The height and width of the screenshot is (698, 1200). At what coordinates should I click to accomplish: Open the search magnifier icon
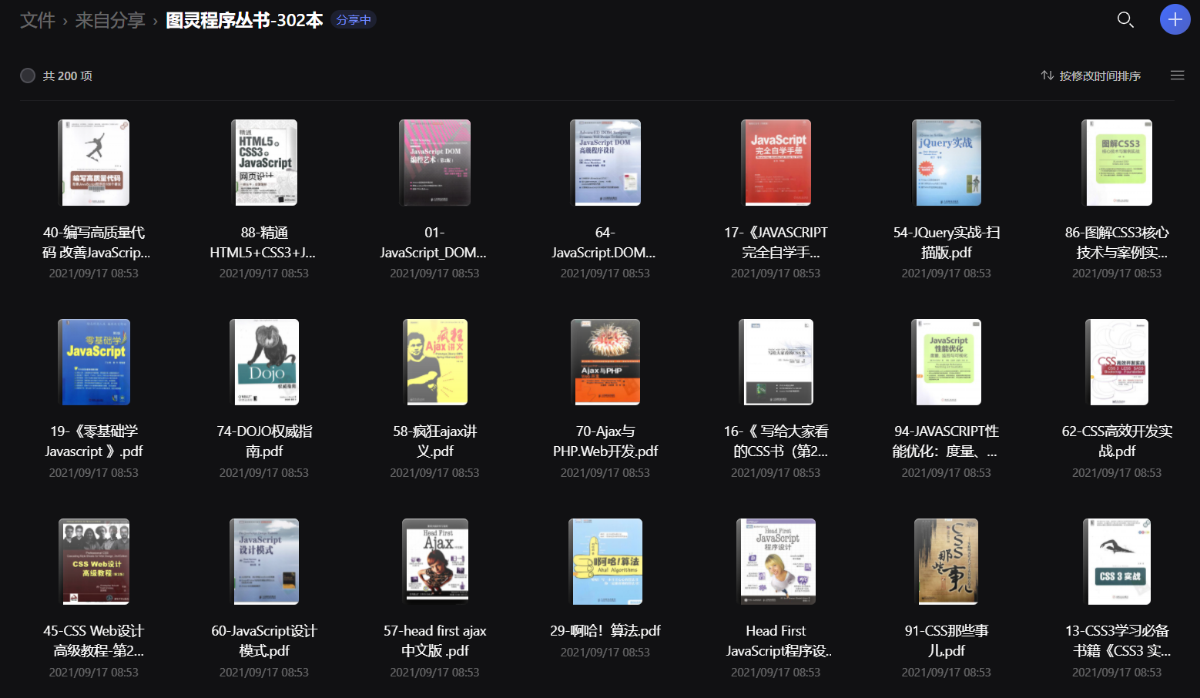pos(1125,20)
